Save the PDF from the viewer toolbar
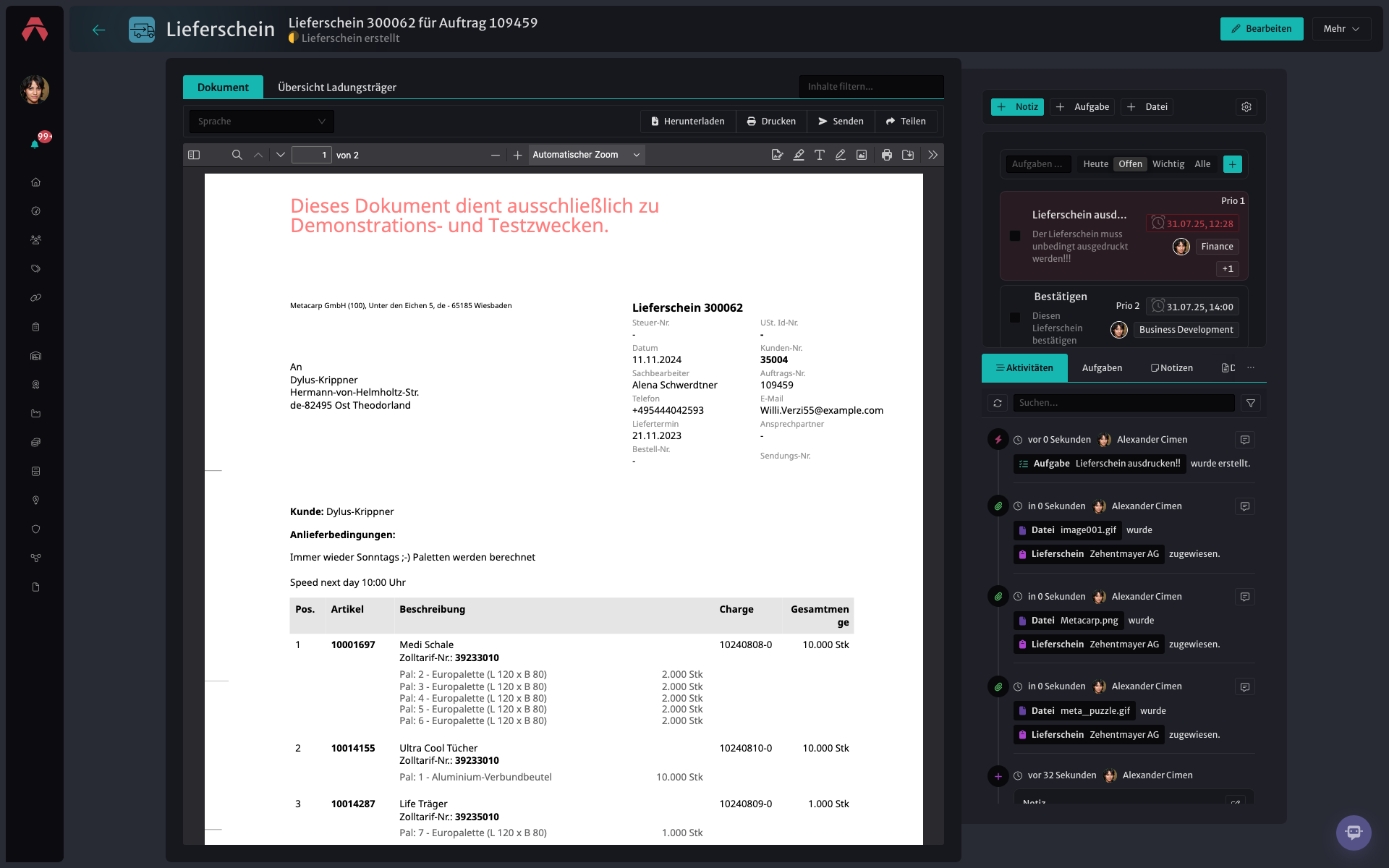 pos(908,155)
